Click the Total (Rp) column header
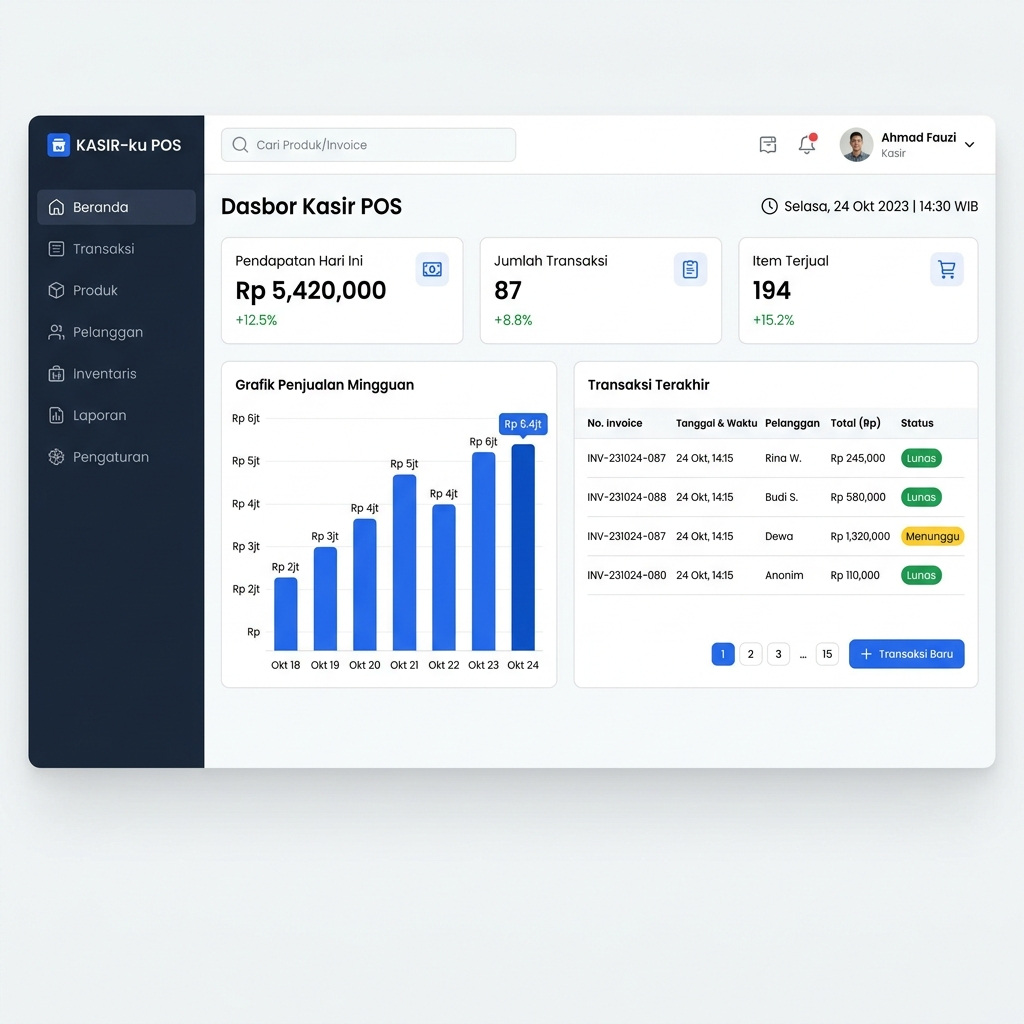 point(856,423)
